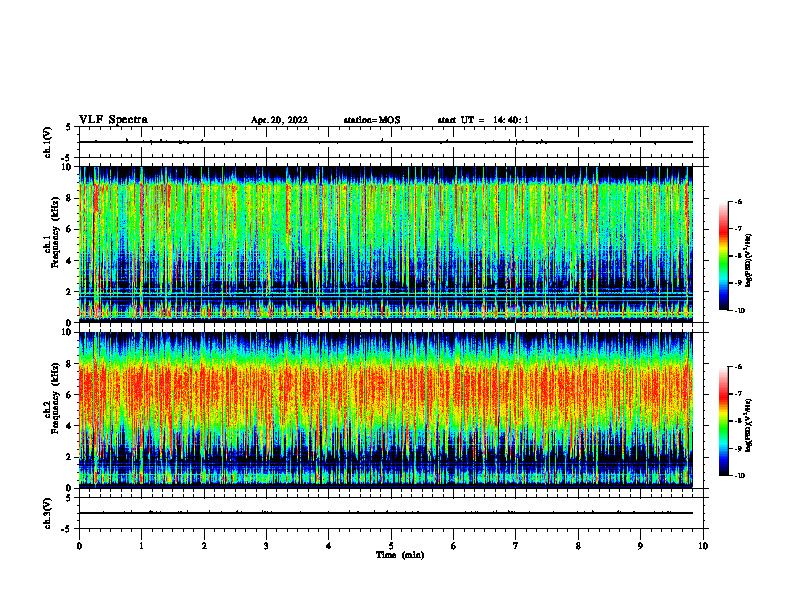Click the ch.1 spectrogram panel
The height and width of the screenshot is (612, 792).
pos(386,244)
